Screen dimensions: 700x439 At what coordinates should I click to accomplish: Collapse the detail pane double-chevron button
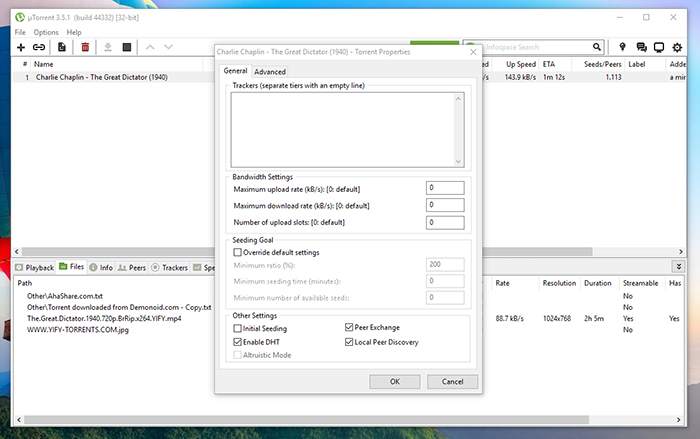[x=679, y=267]
